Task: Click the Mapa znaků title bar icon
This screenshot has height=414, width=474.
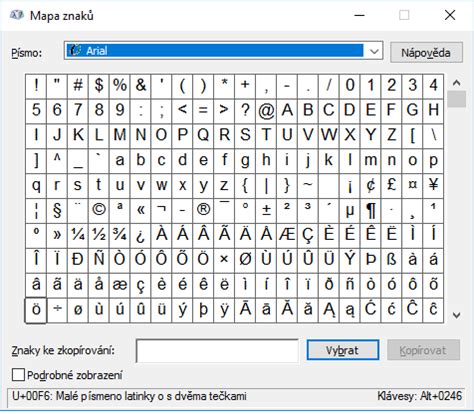Action: click(17, 15)
